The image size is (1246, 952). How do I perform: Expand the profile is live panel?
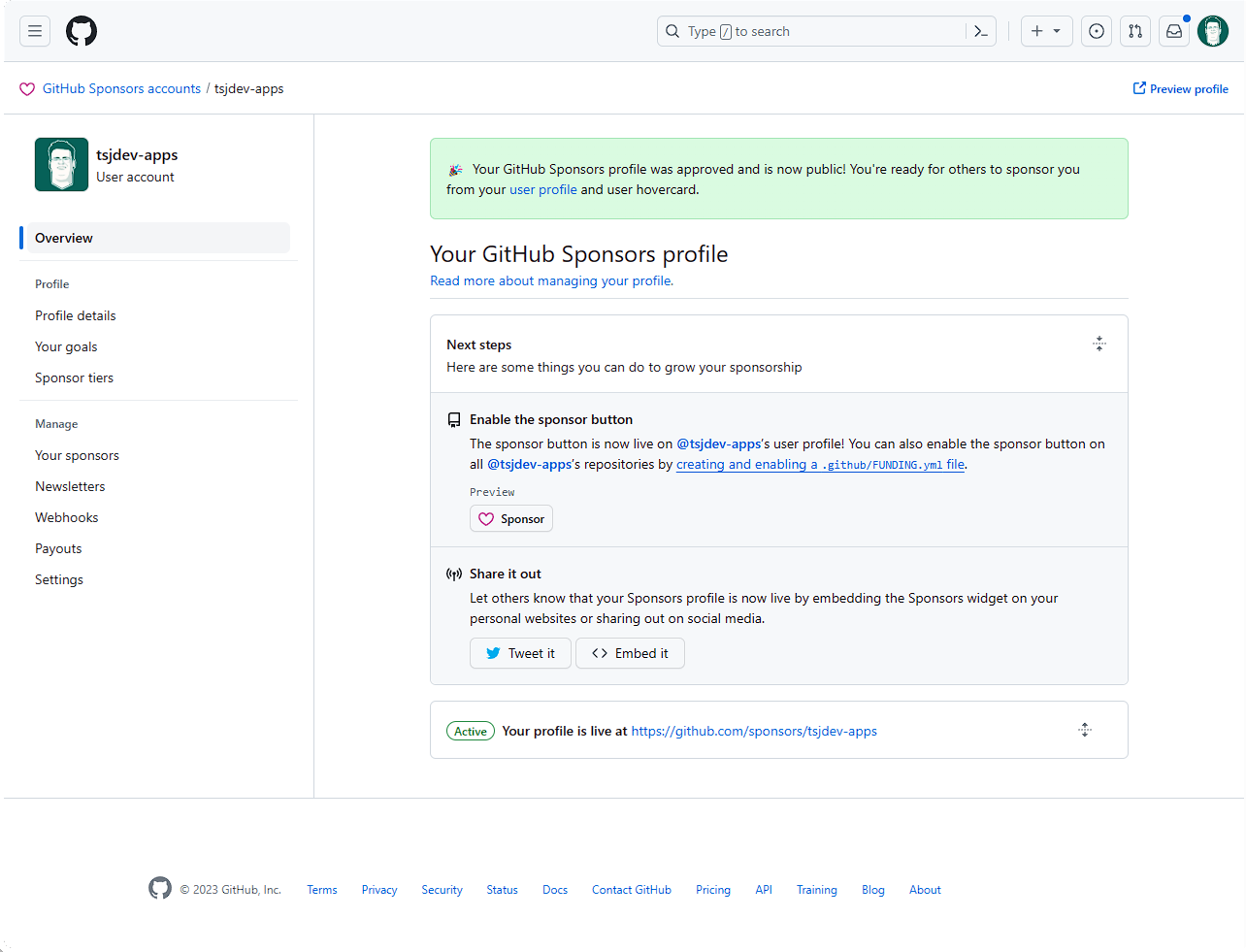click(1085, 730)
